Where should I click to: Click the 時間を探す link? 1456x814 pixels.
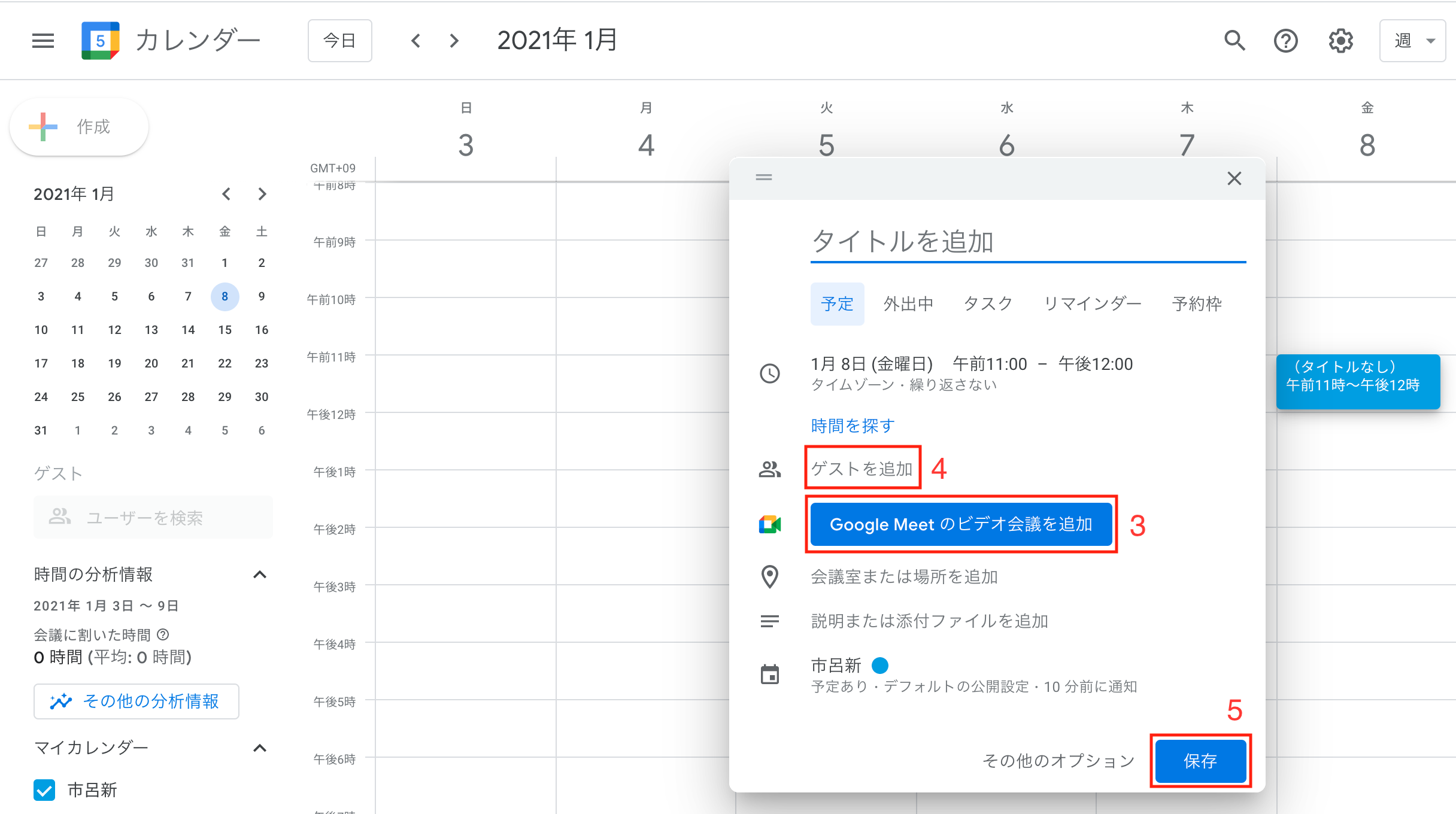coord(853,426)
